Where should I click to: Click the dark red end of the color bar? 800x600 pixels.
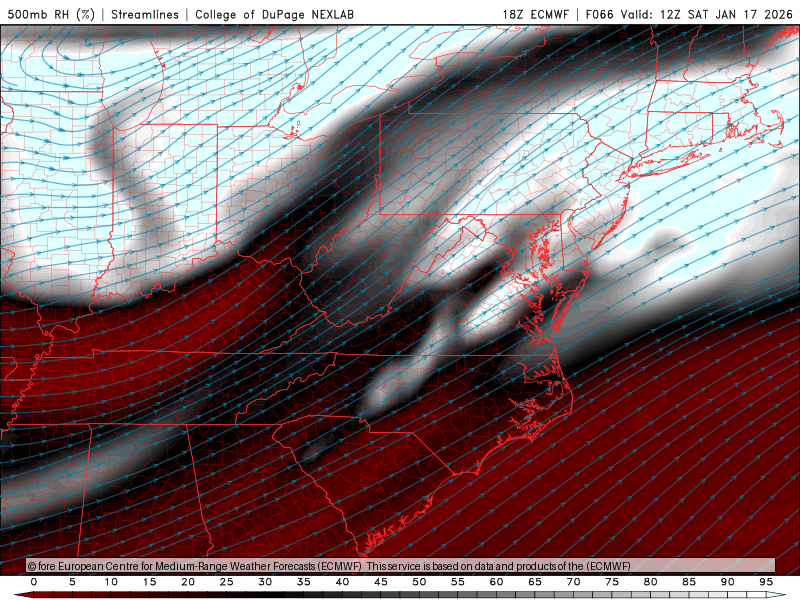pyautogui.click(x=23, y=595)
